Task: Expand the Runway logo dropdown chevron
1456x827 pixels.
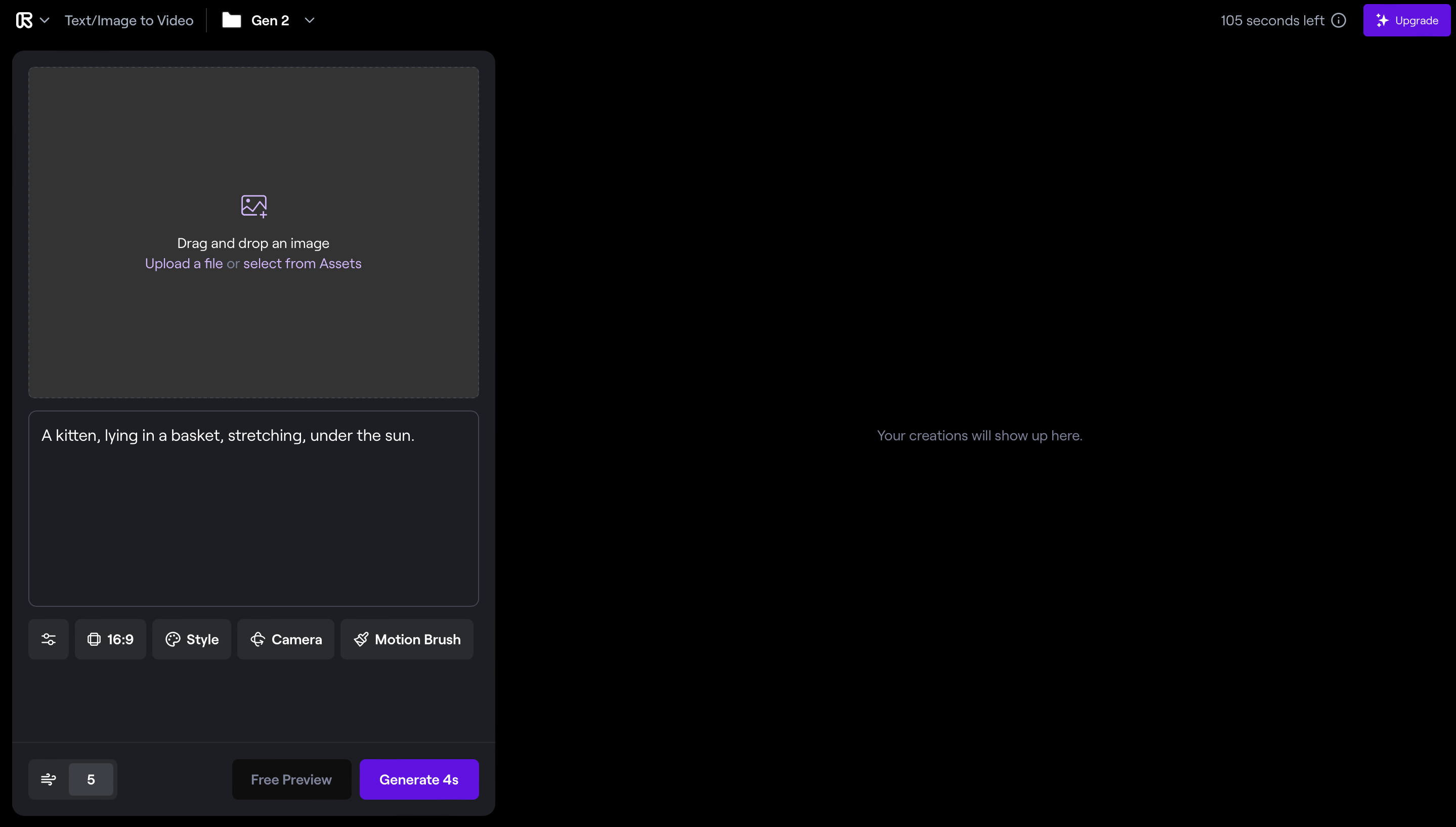Action: tap(45, 20)
